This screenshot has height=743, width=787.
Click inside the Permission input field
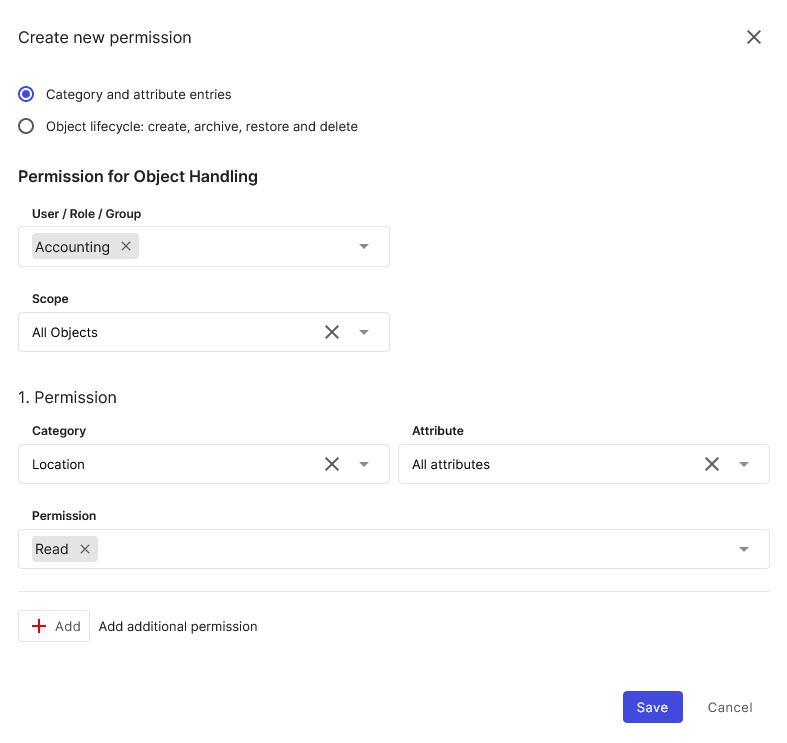click(x=400, y=549)
